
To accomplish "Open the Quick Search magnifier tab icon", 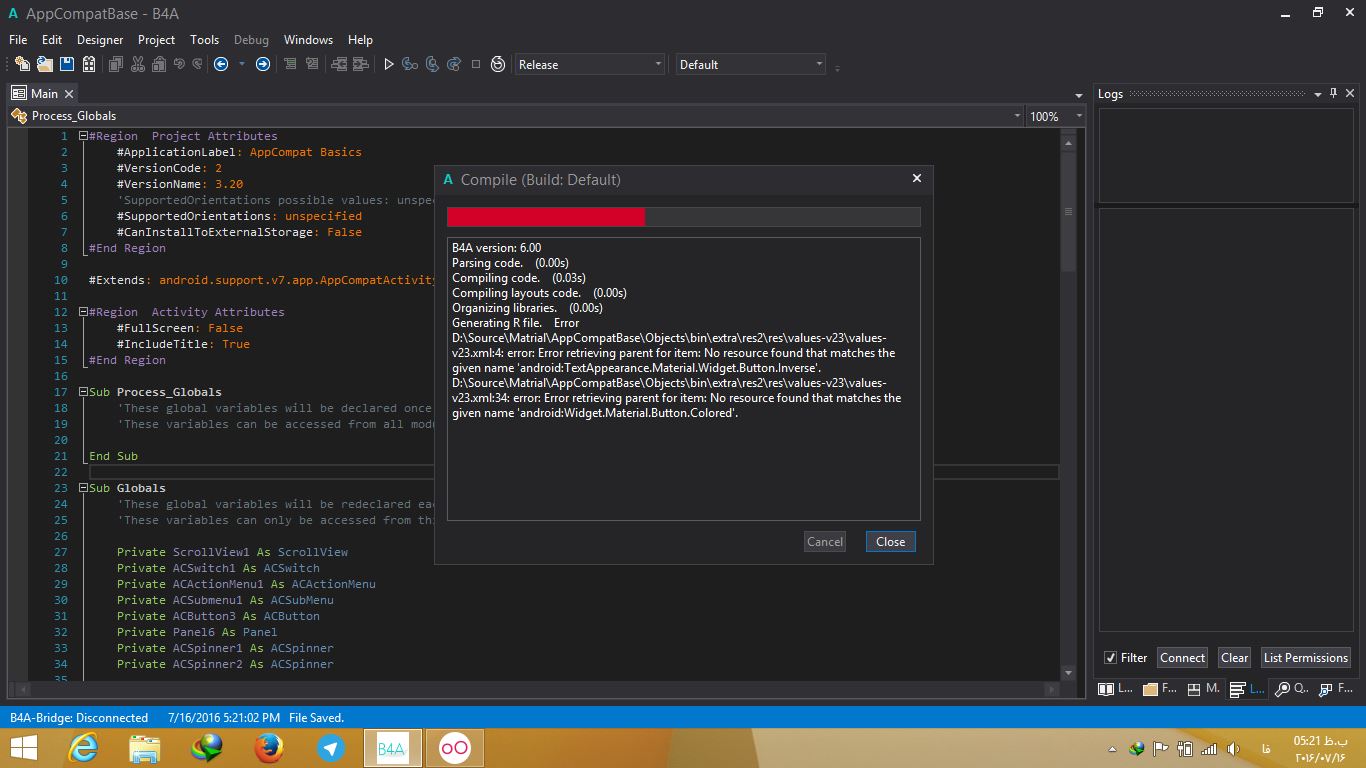I will 1282,689.
